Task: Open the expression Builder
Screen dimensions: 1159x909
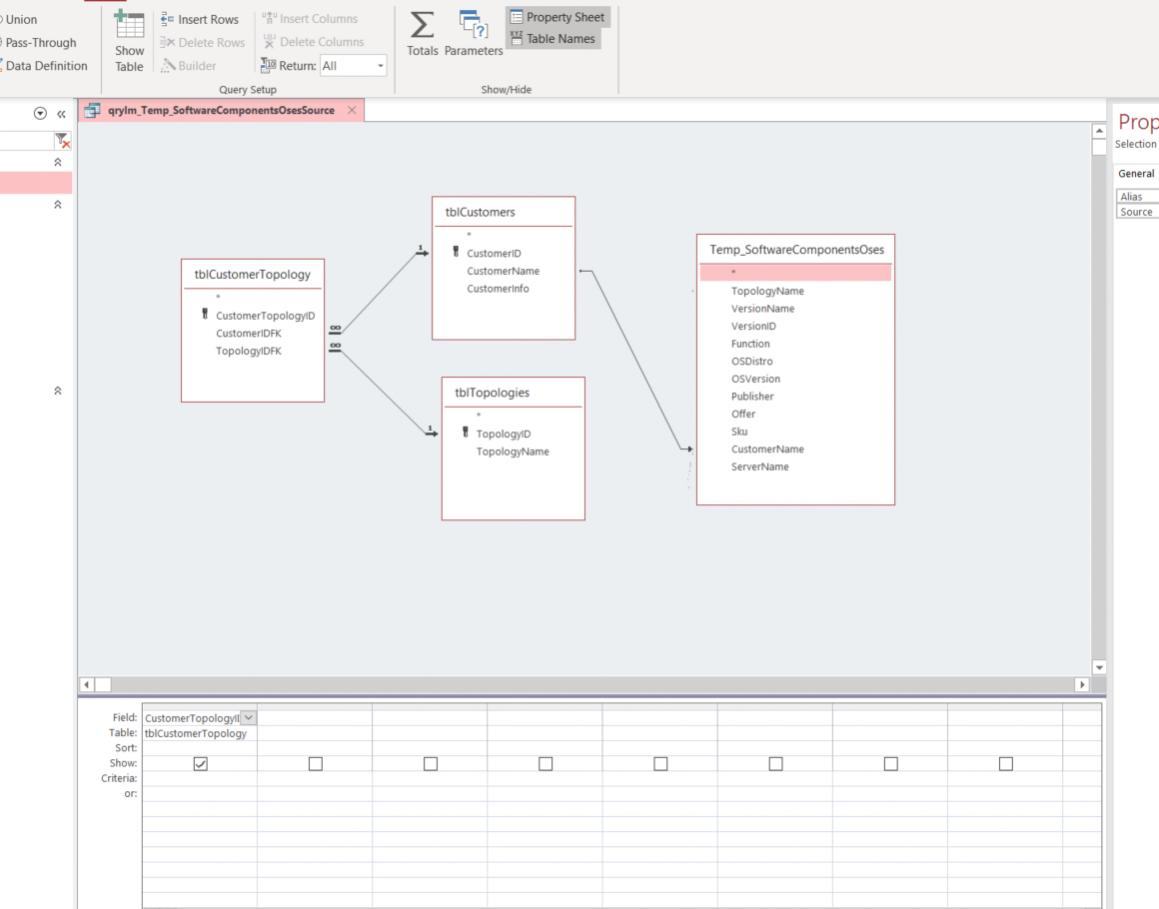Action: point(189,66)
